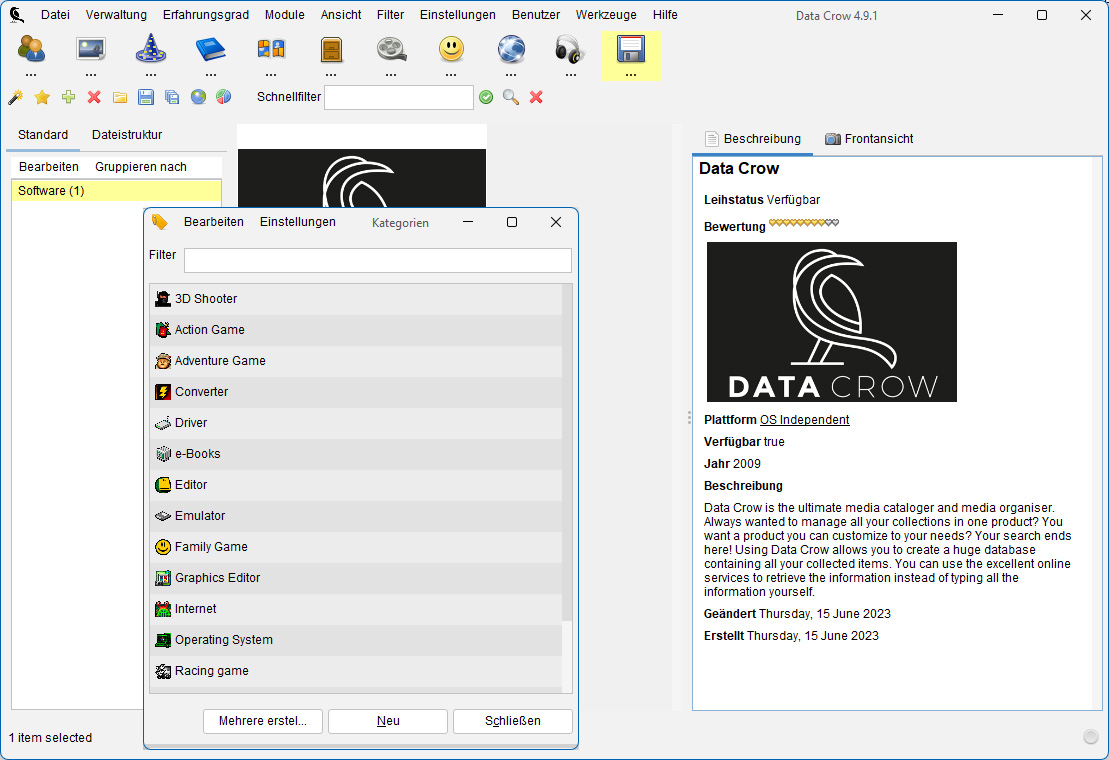Select the Graphics Editor category

coord(356,579)
